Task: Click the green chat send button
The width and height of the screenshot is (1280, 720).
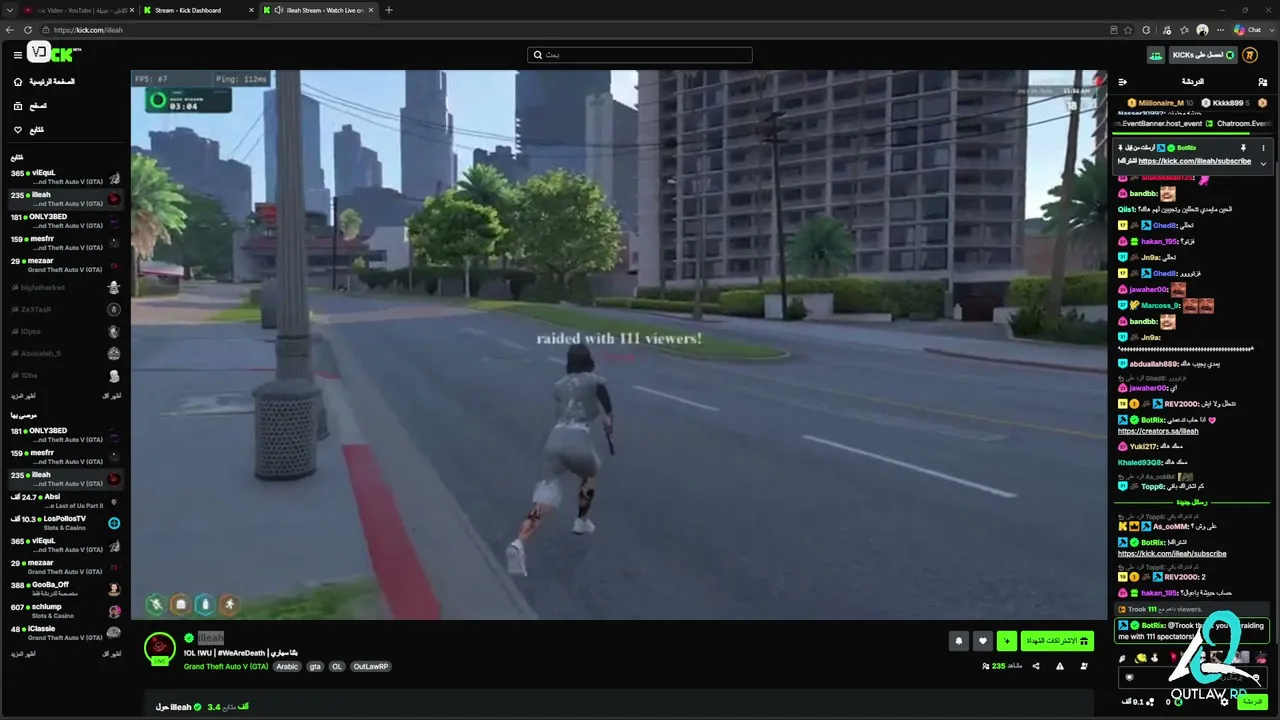Action: (x=1253, y=702)
